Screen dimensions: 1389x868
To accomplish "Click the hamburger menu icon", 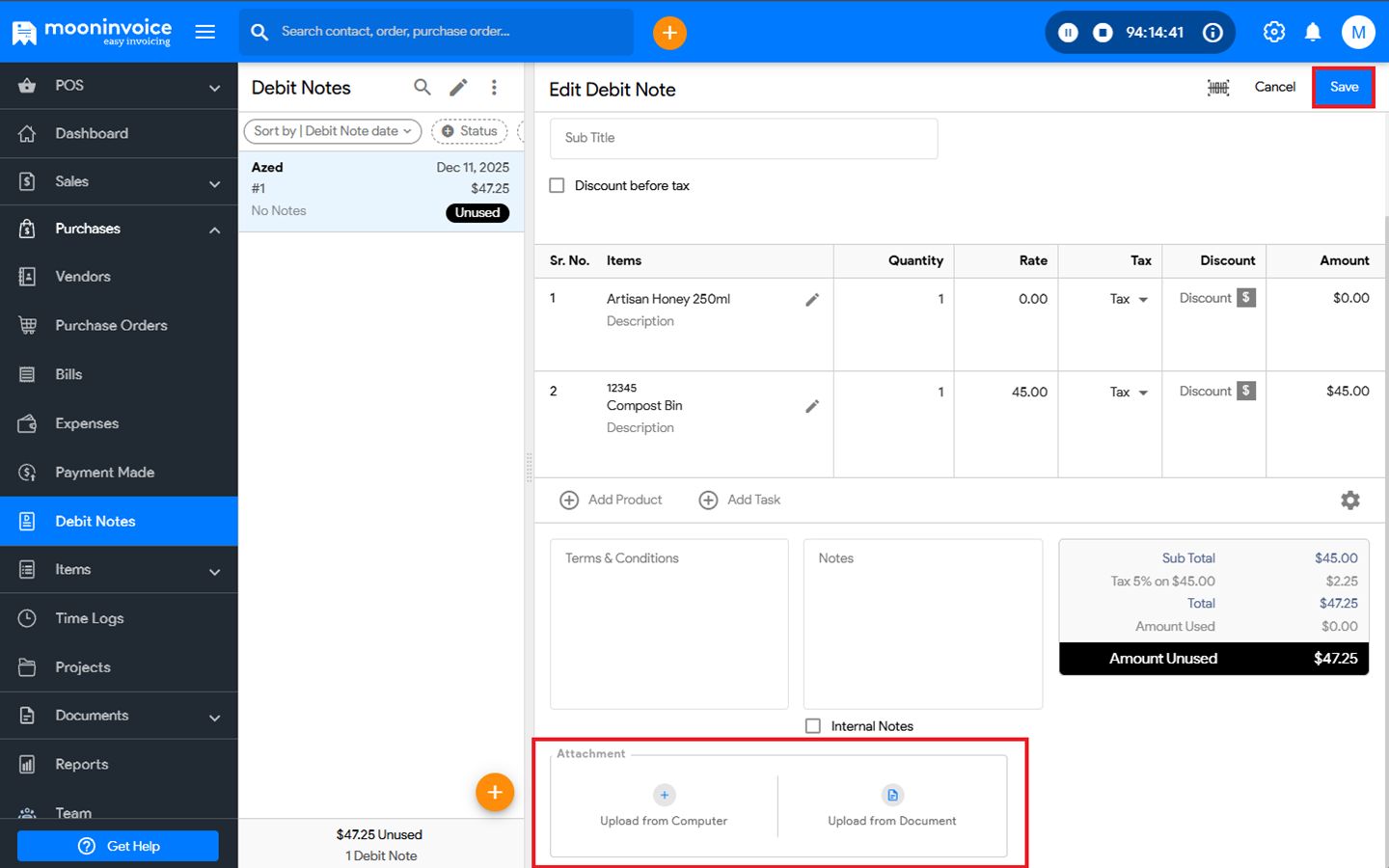I will [x=205, y=32].
